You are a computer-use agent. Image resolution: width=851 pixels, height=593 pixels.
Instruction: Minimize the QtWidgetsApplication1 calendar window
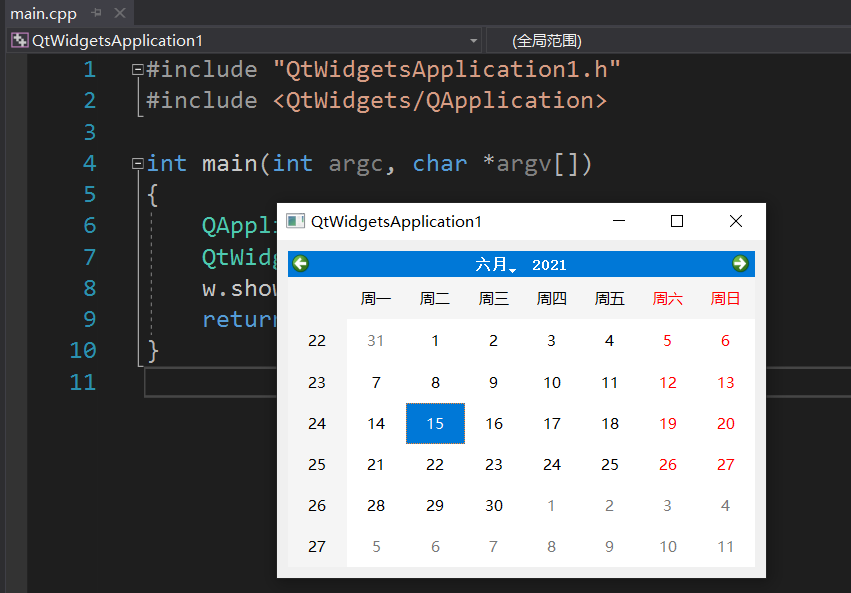pos(619,221)
